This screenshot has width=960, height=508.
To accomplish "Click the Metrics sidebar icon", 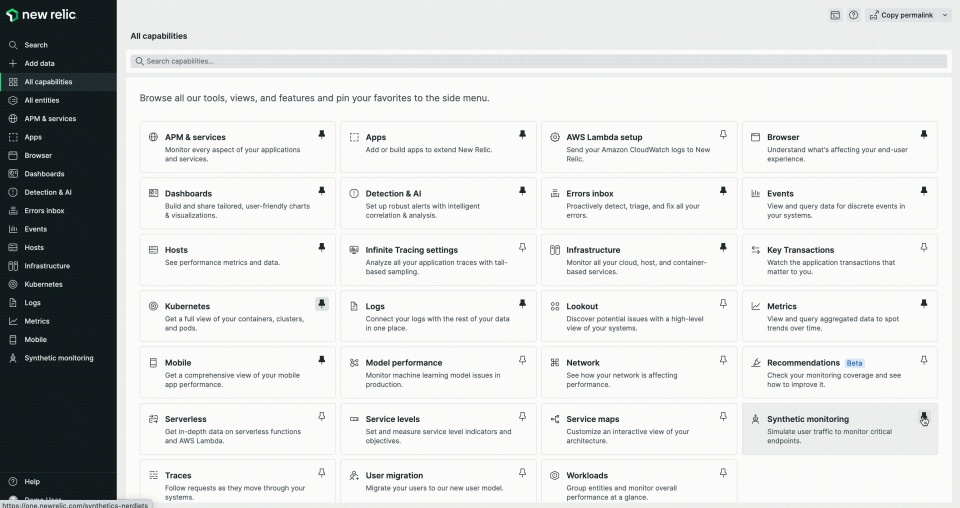I will coord(13,321).
